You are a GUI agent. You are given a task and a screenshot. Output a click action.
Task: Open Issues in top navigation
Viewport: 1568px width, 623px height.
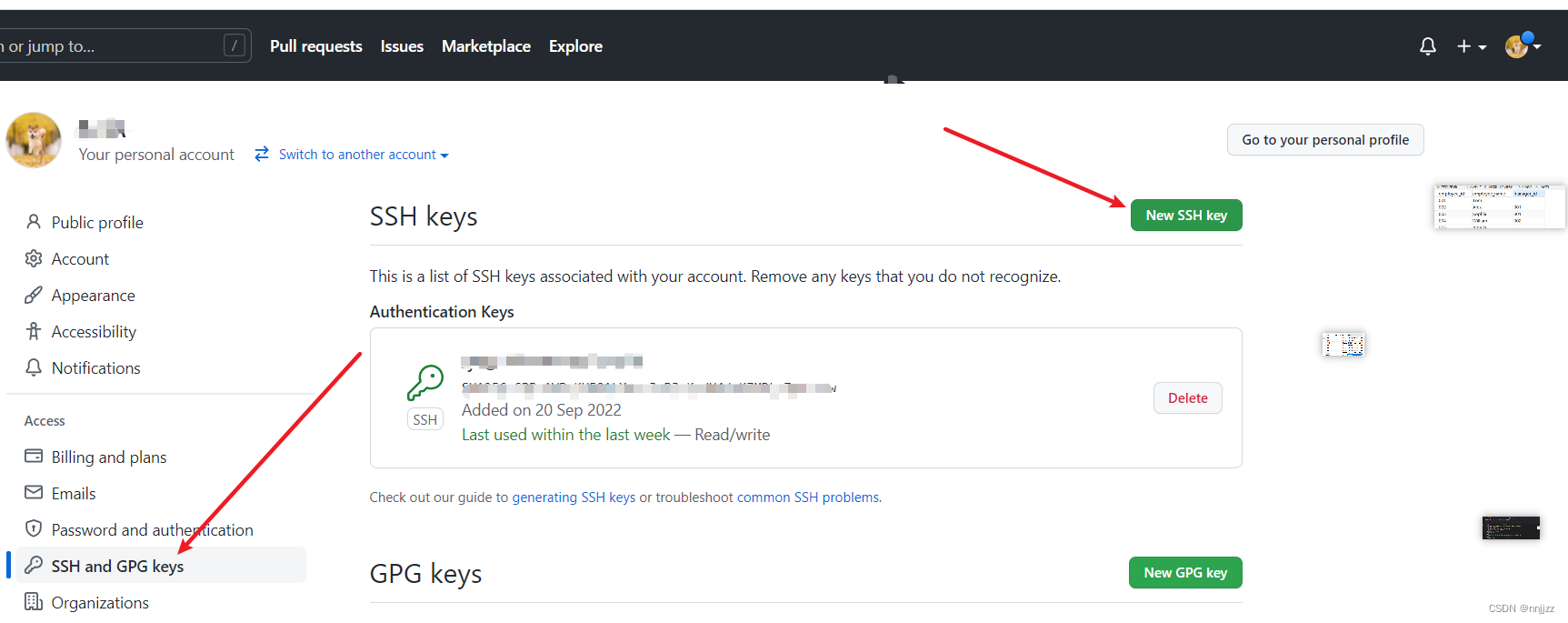pos(402,46)
